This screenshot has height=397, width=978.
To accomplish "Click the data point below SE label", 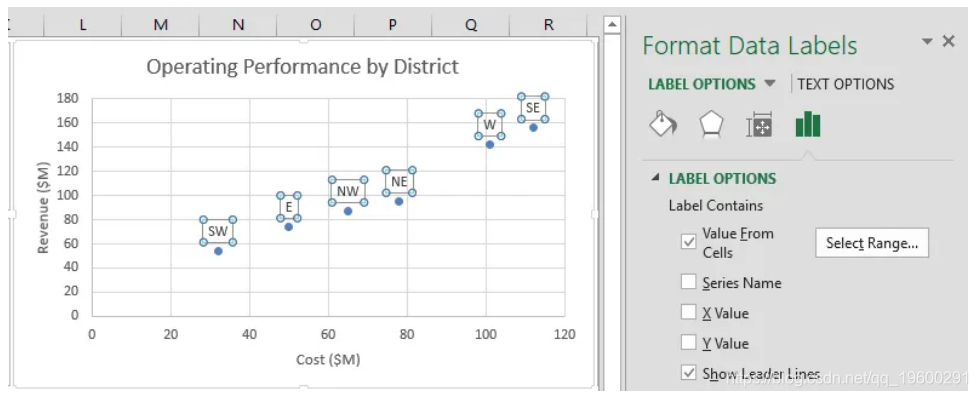I will [533, 127].
